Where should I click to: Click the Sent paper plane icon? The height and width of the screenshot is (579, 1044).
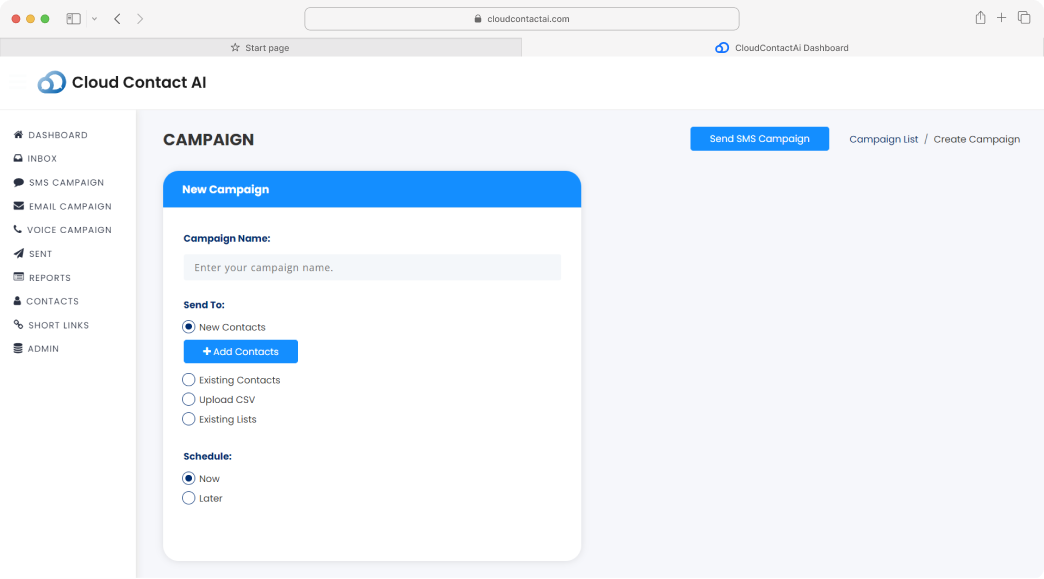pyautogui.click(x=18, y=254)
